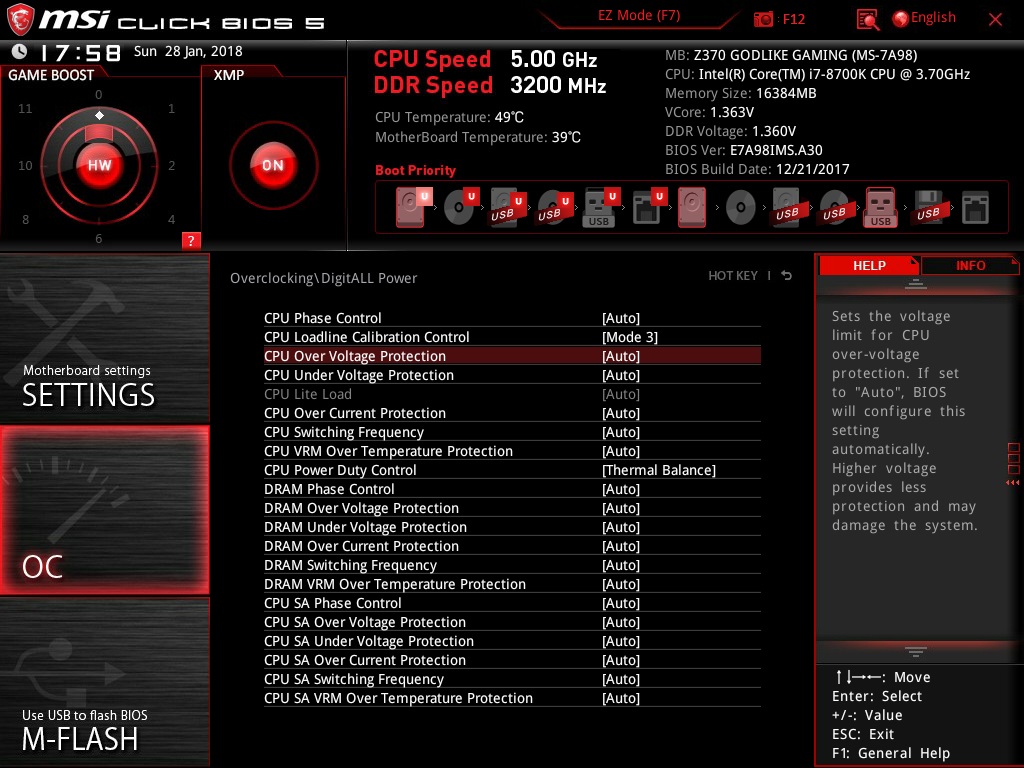
Task: Open CPU Phase Control [Auto] value
Action: [x=621, y=318]
